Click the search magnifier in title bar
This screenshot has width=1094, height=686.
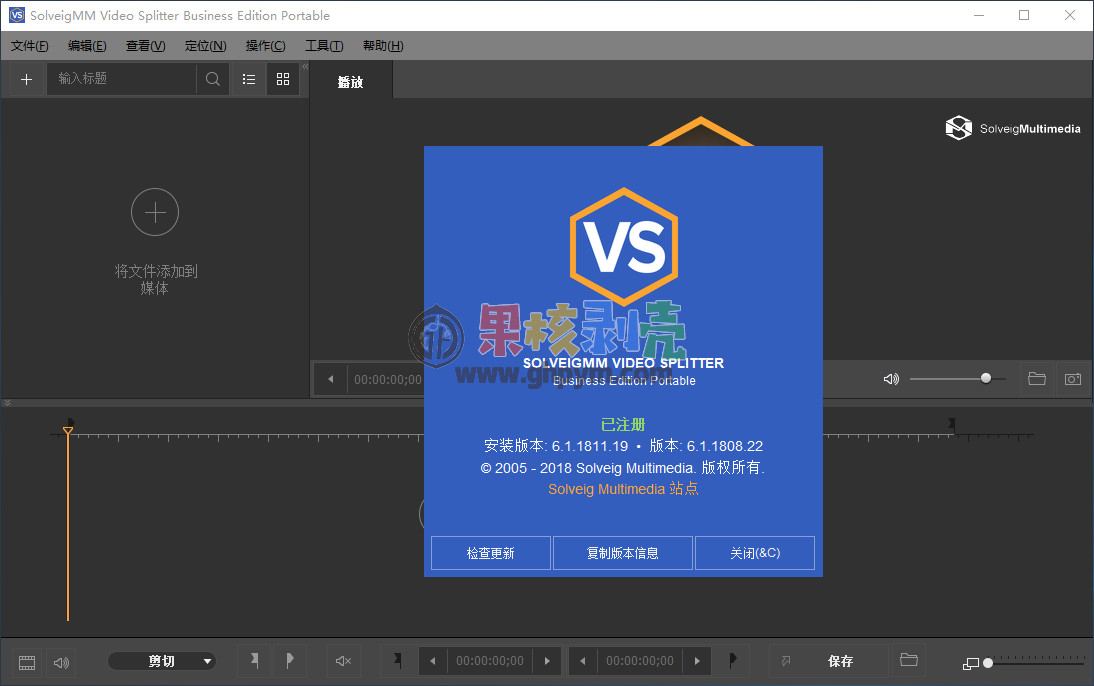(x=213, y=79)
